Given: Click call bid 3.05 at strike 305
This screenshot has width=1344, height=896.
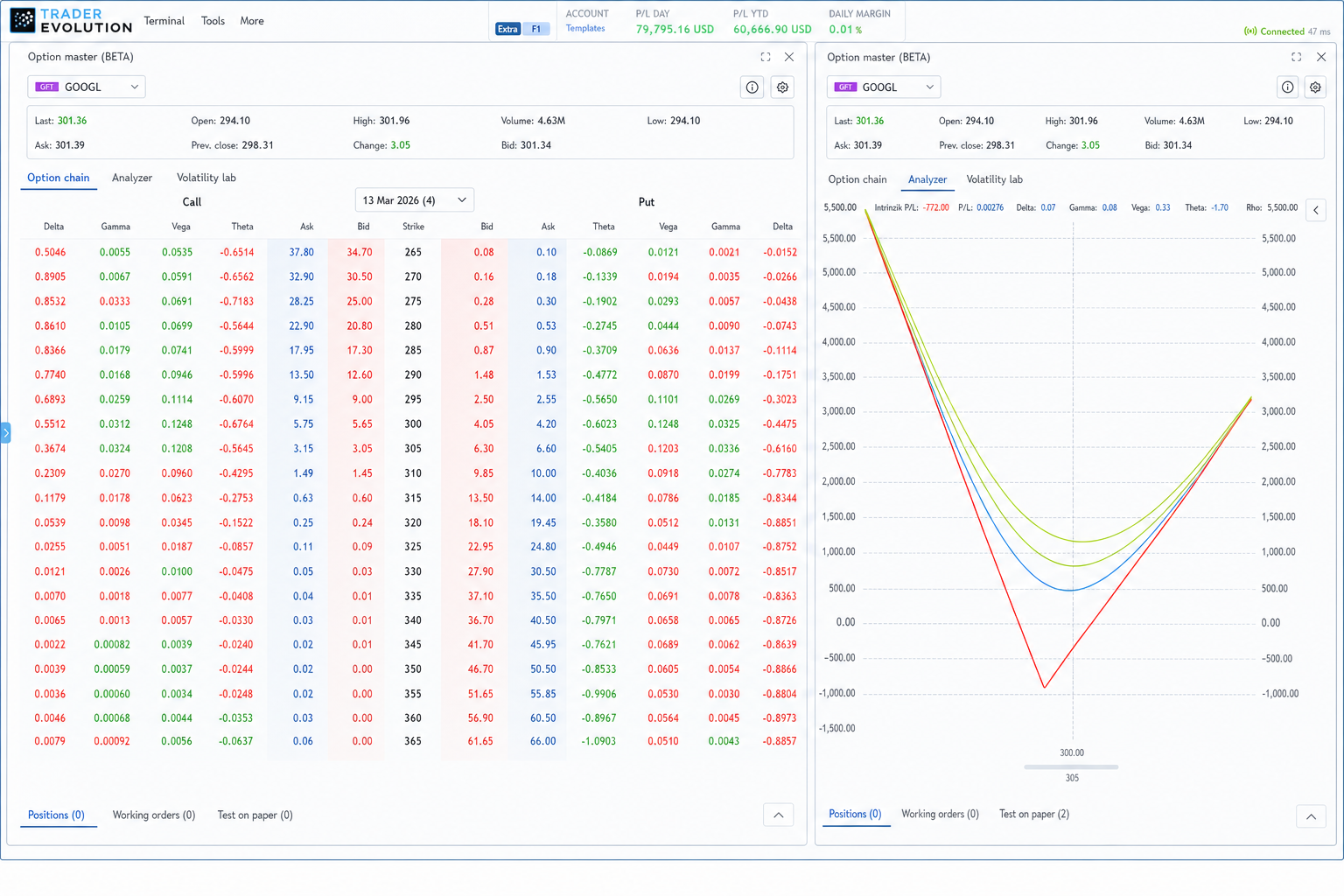Looking at the screenshot, I should pyautogui.click(x=362, y=449).
